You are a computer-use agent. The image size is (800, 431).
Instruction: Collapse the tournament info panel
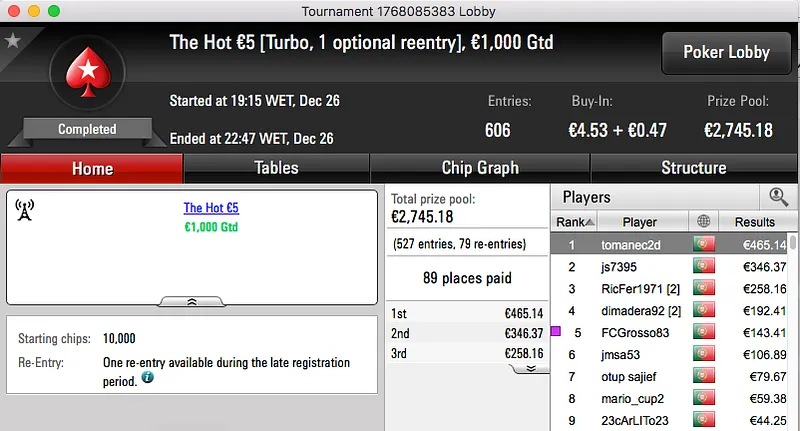point(192,300)
